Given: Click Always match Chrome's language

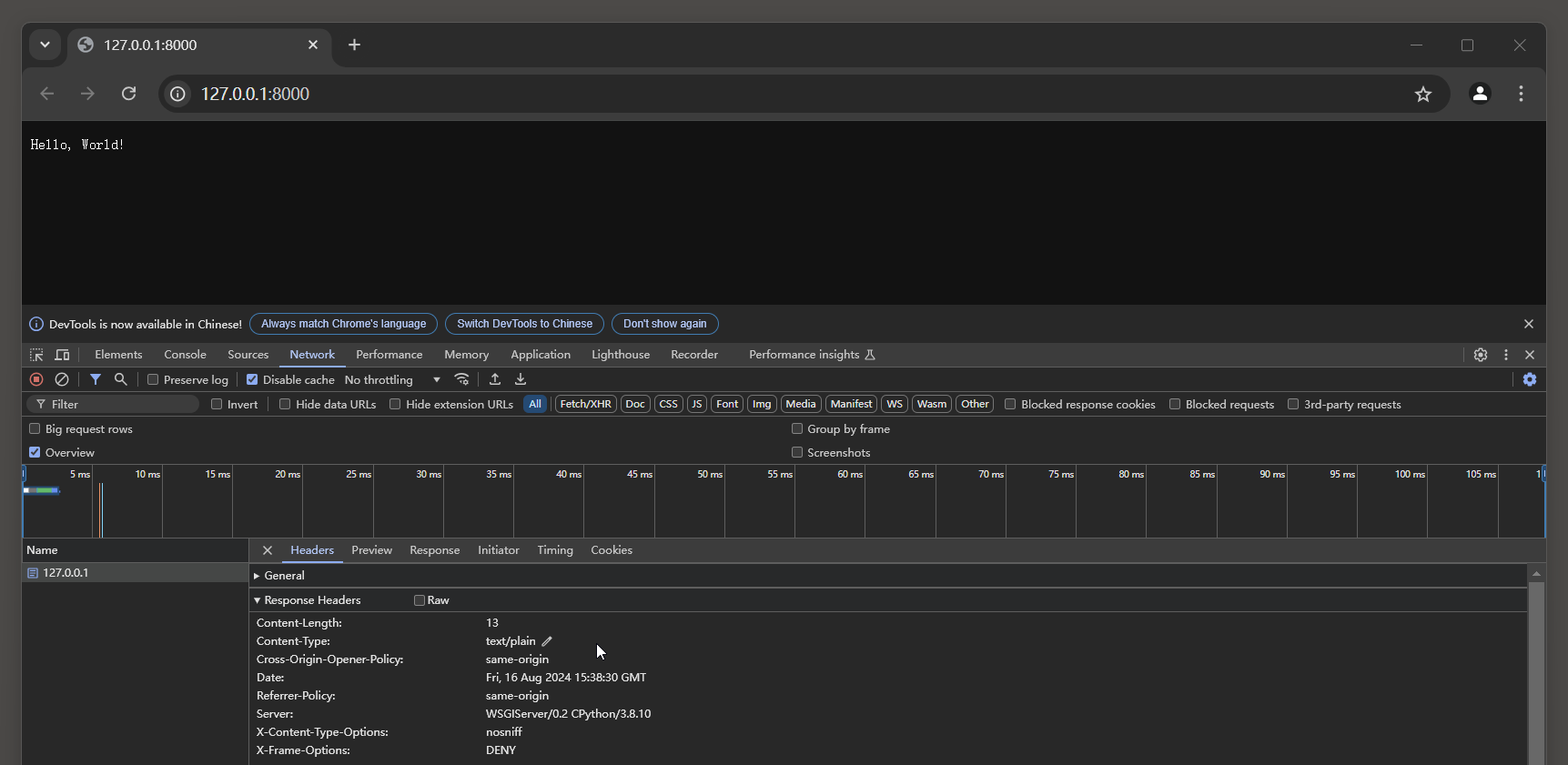Looking at the screenshot, I should 343,324.
